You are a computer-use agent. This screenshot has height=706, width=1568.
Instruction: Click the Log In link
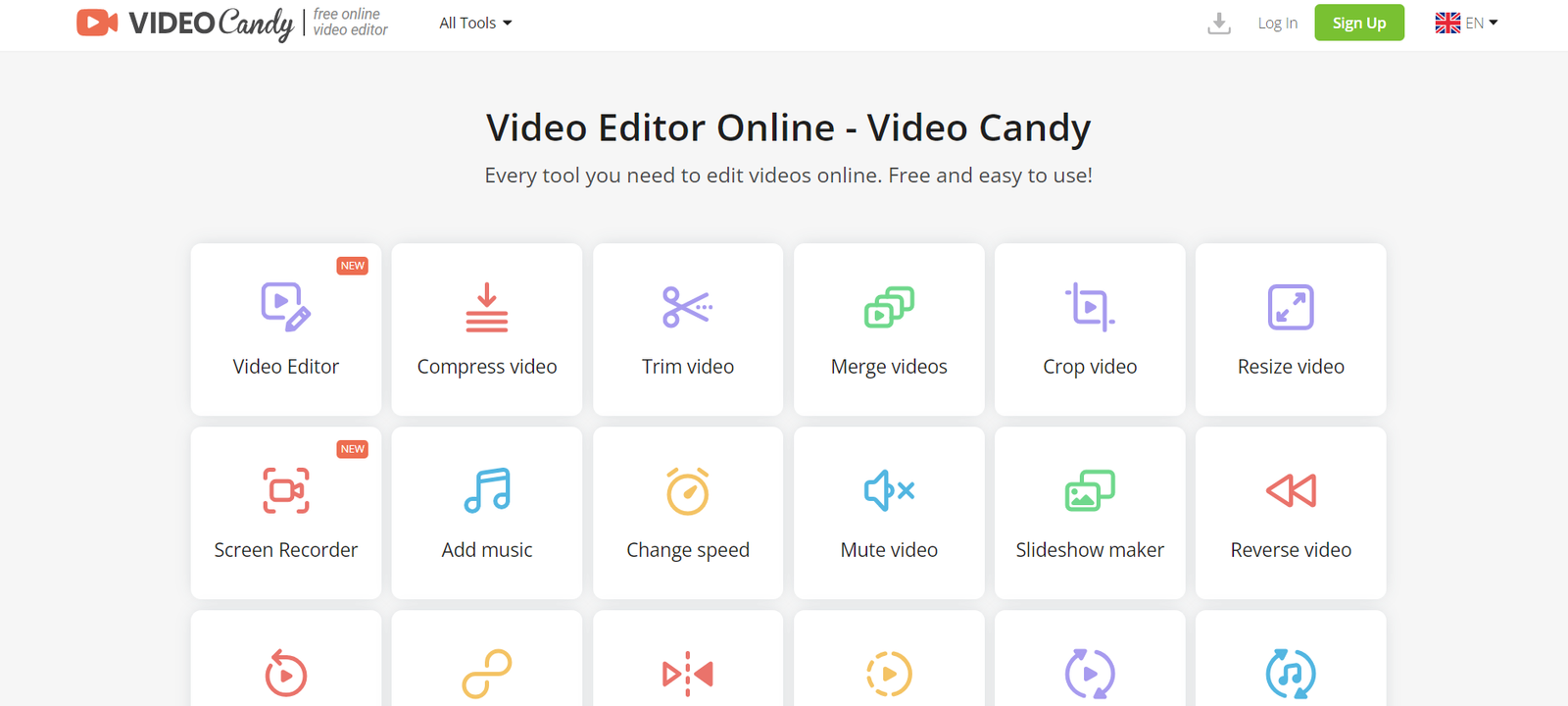coord(1277,23)
